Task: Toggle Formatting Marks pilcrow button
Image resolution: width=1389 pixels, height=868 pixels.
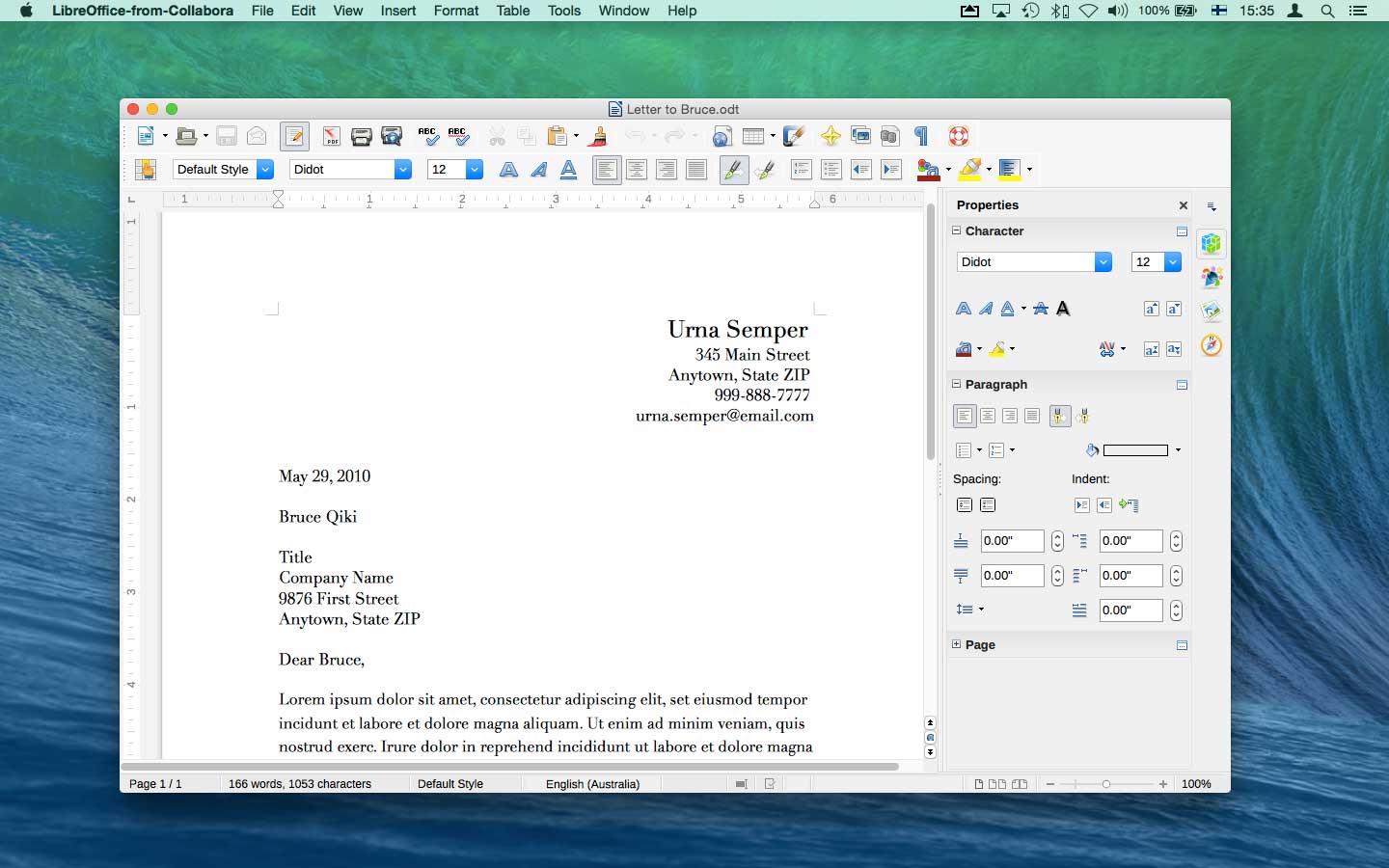Action: (x=921, y=136)
